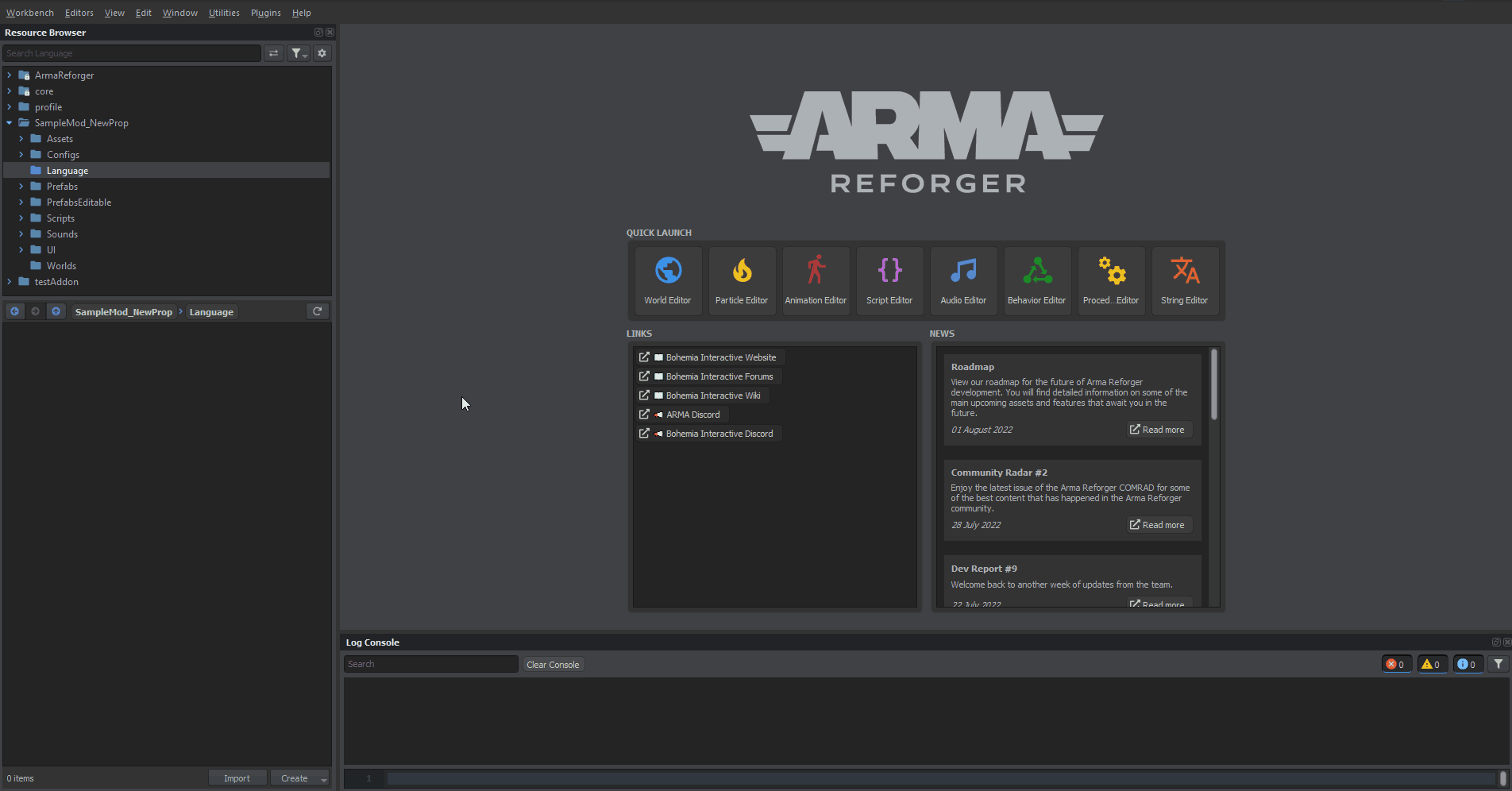The image size is (1512, 791).
Task: Launch the Script Editor
Action: point(889,280)
